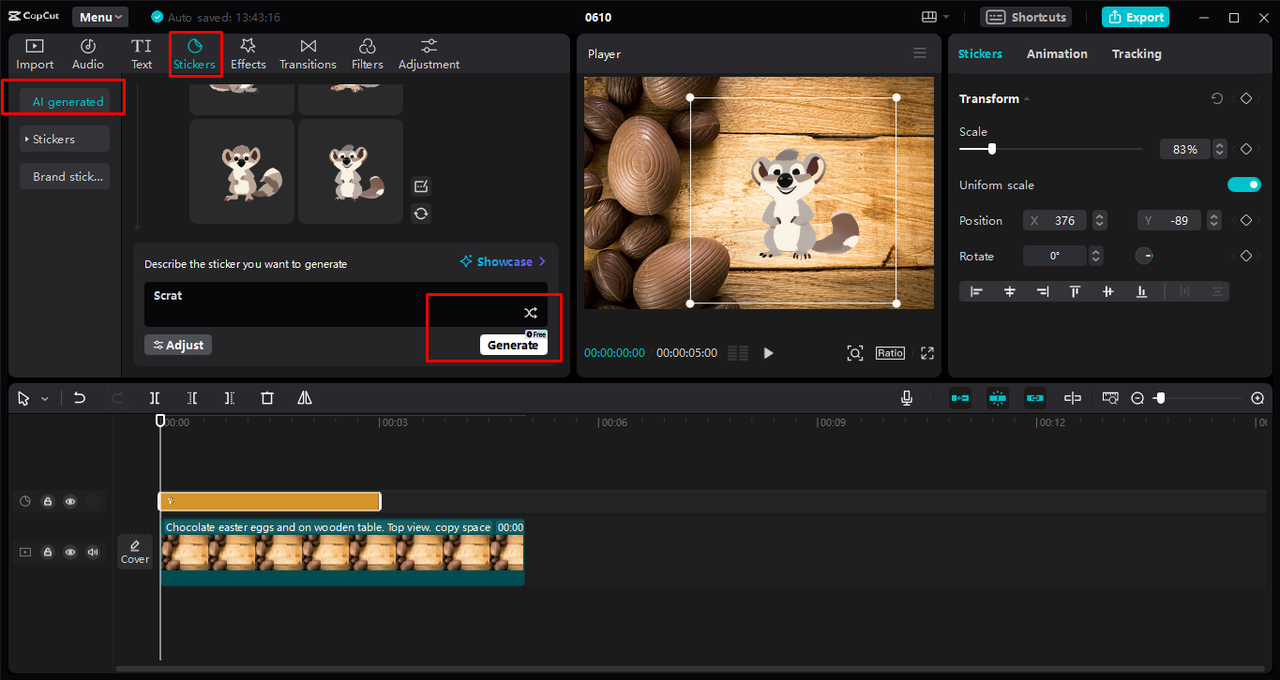Add keyframe for Transform

(1246, 99)
